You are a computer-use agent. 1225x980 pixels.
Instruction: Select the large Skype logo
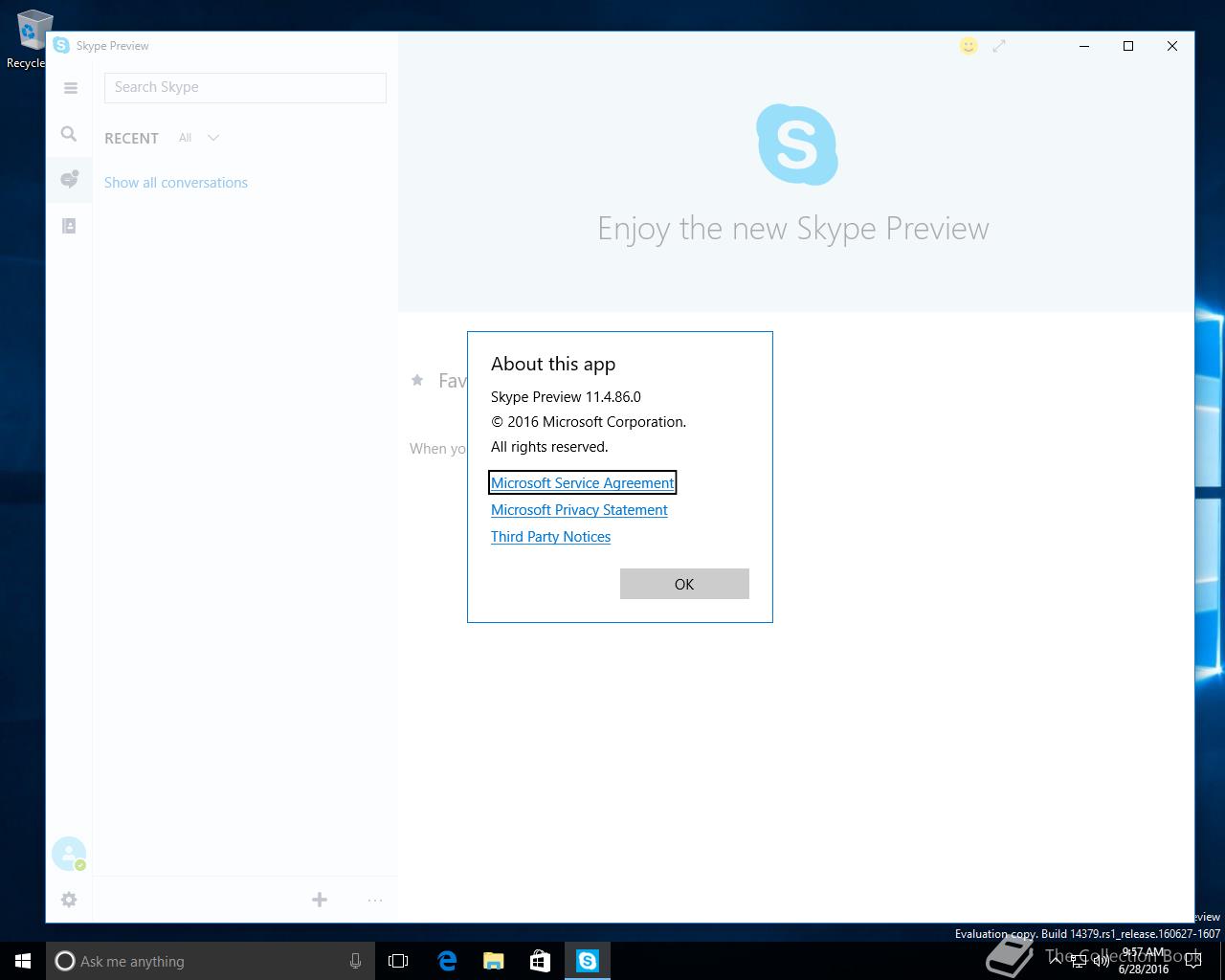(x=797, y=145)
